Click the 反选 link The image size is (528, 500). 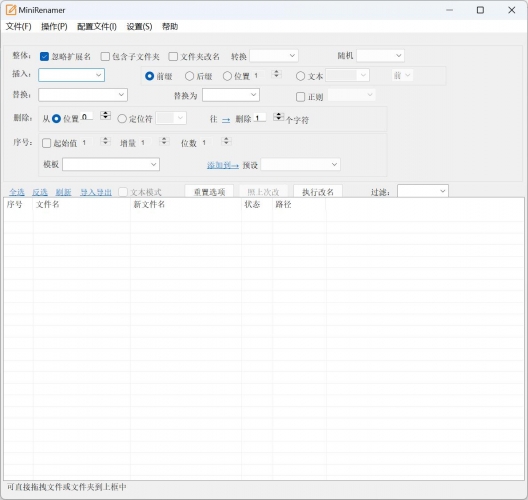coord(40,192)
